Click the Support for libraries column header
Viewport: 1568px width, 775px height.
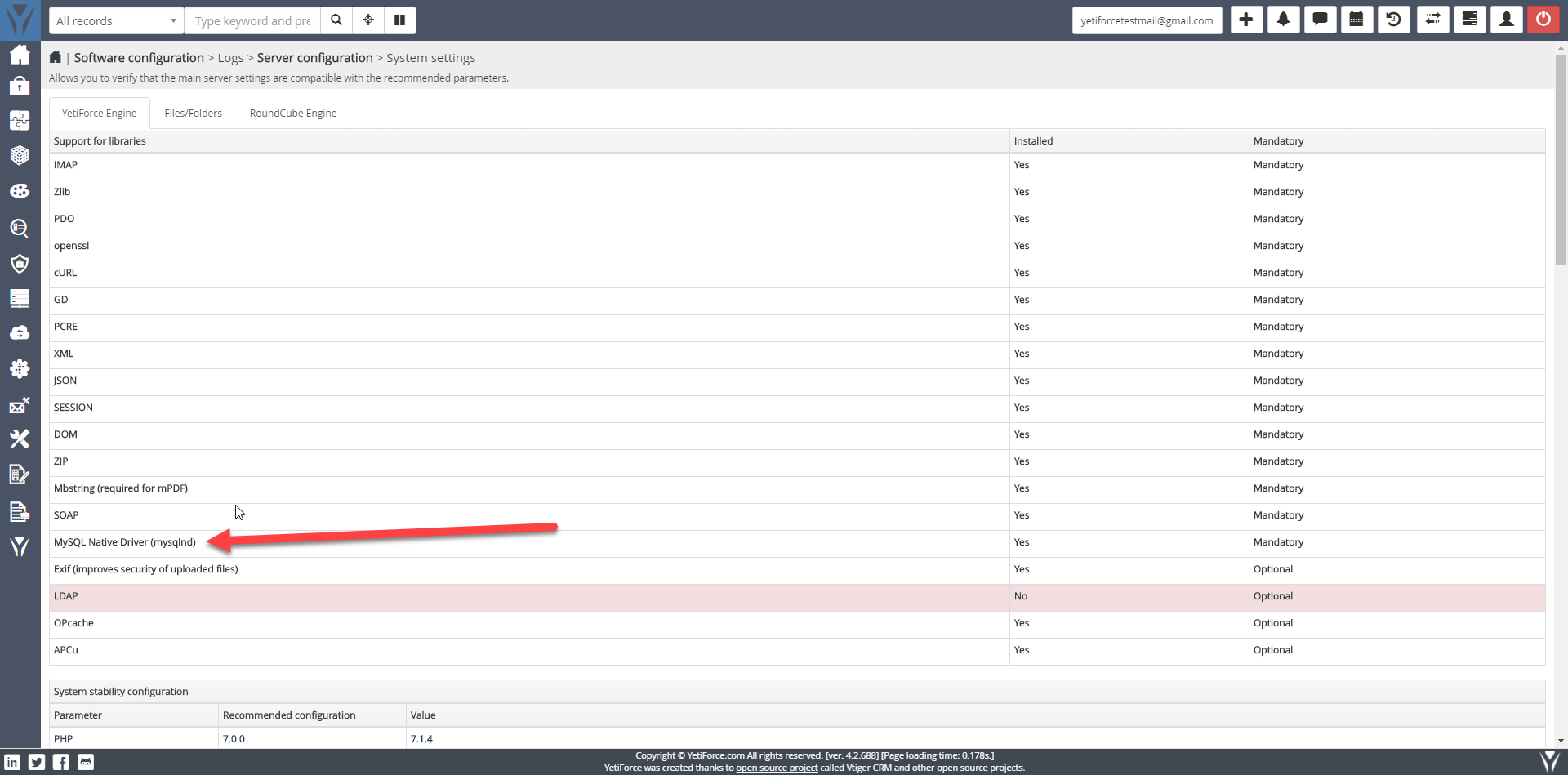[x=100, y=141]
